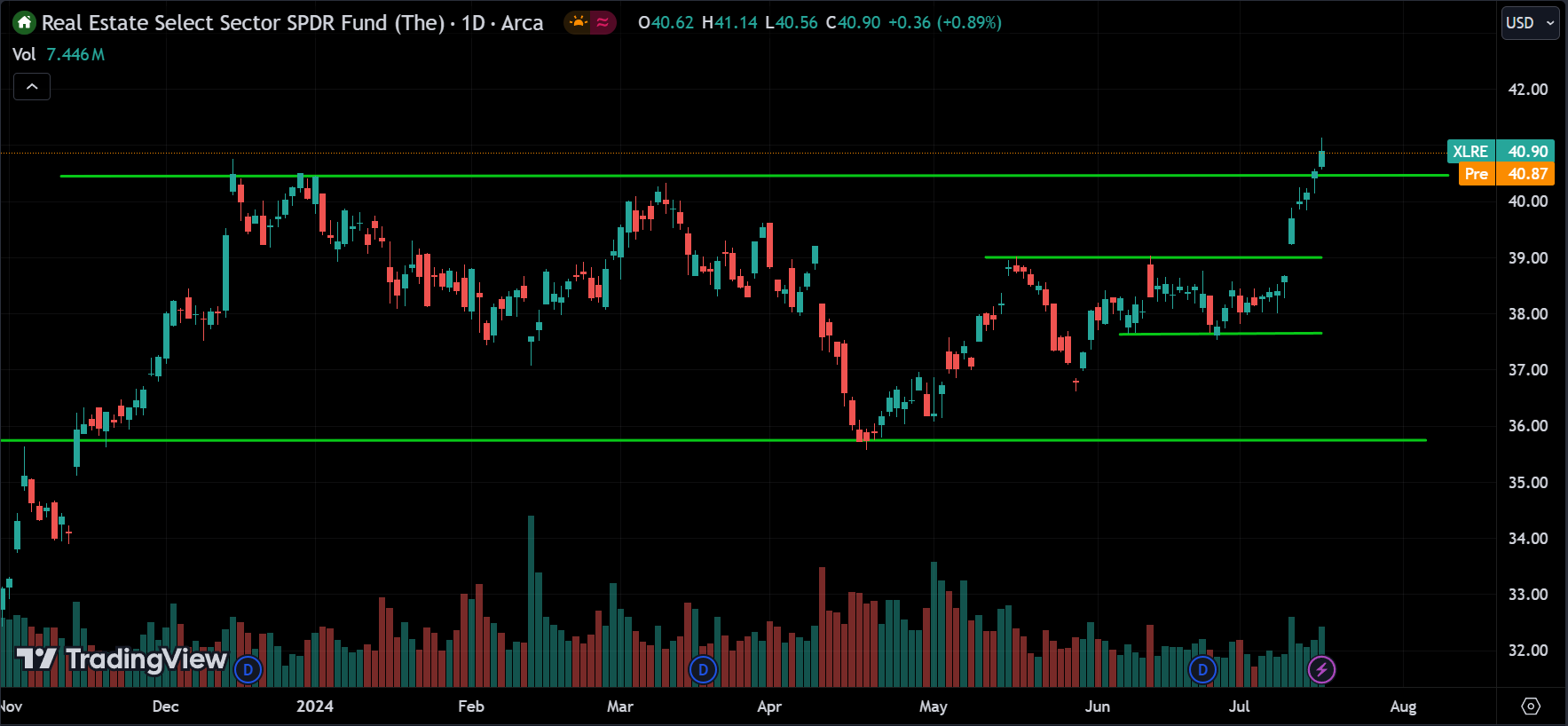Click the Mar time axis label
This screenshot has height=726, width=1568.
[620, 706]
